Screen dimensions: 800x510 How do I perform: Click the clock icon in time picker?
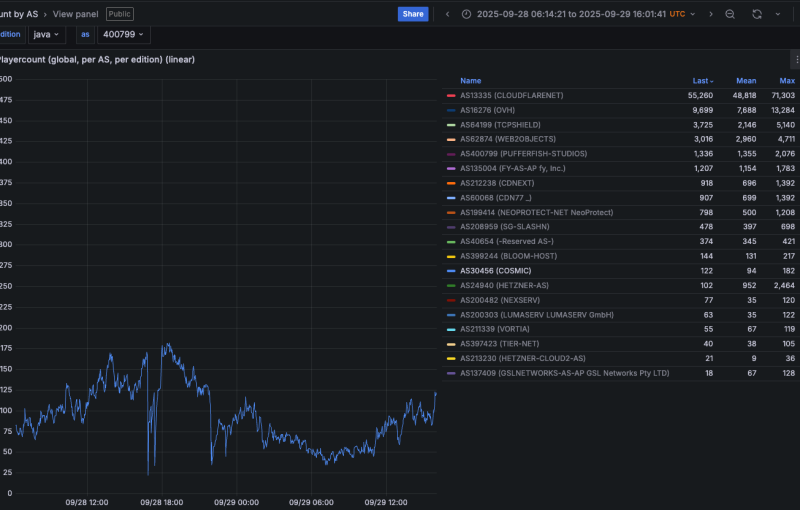[467, 14]
